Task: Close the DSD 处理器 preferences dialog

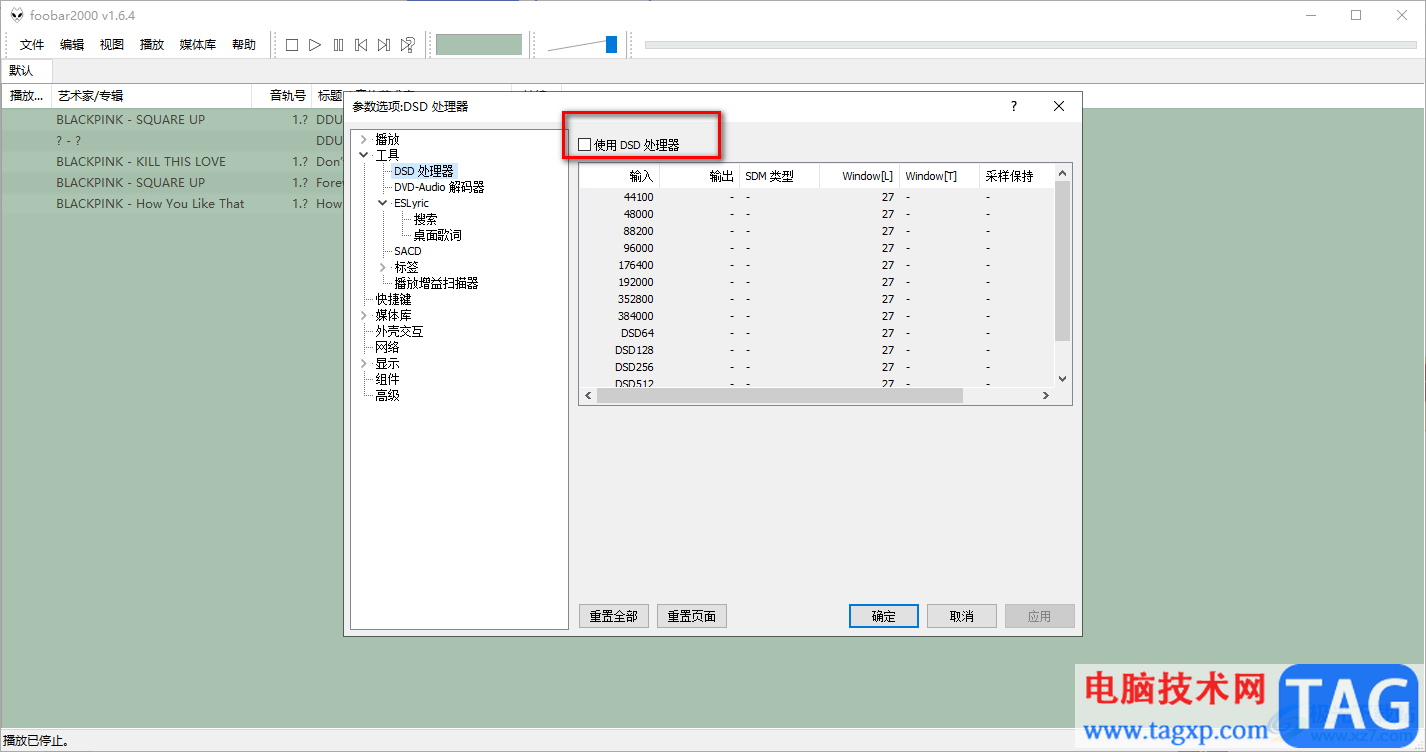Action: 1059,106
